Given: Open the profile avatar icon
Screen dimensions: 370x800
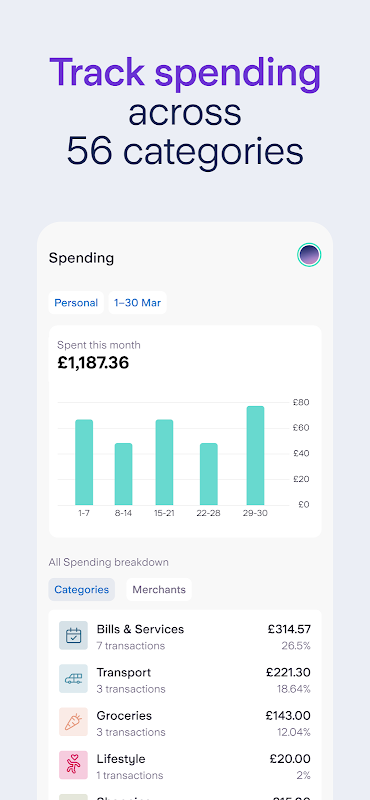Looking at the screenshot, I should pos(309,255).
